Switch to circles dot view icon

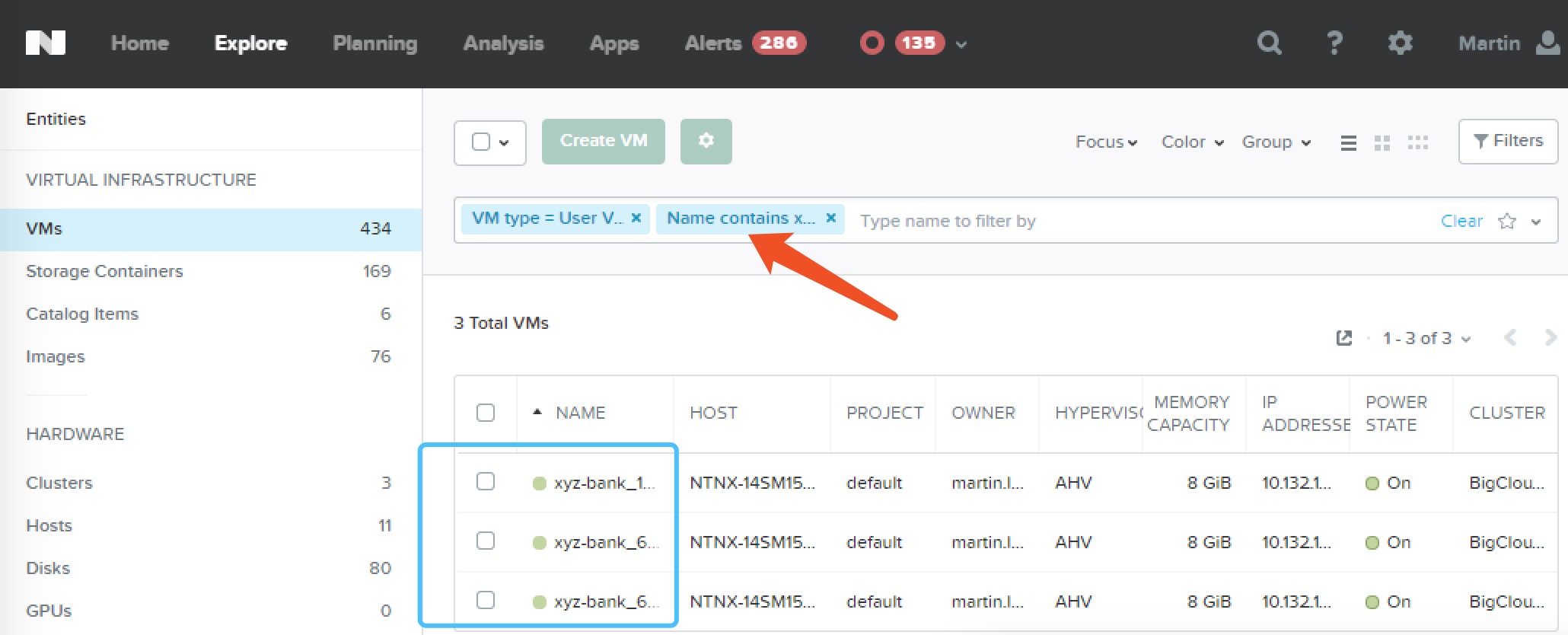pyautogui.click(x=1417, y=142)
